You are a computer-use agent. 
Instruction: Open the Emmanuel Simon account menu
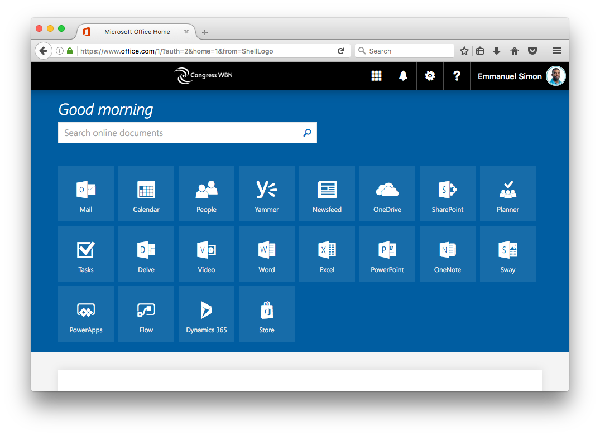[x=520, y=76]
